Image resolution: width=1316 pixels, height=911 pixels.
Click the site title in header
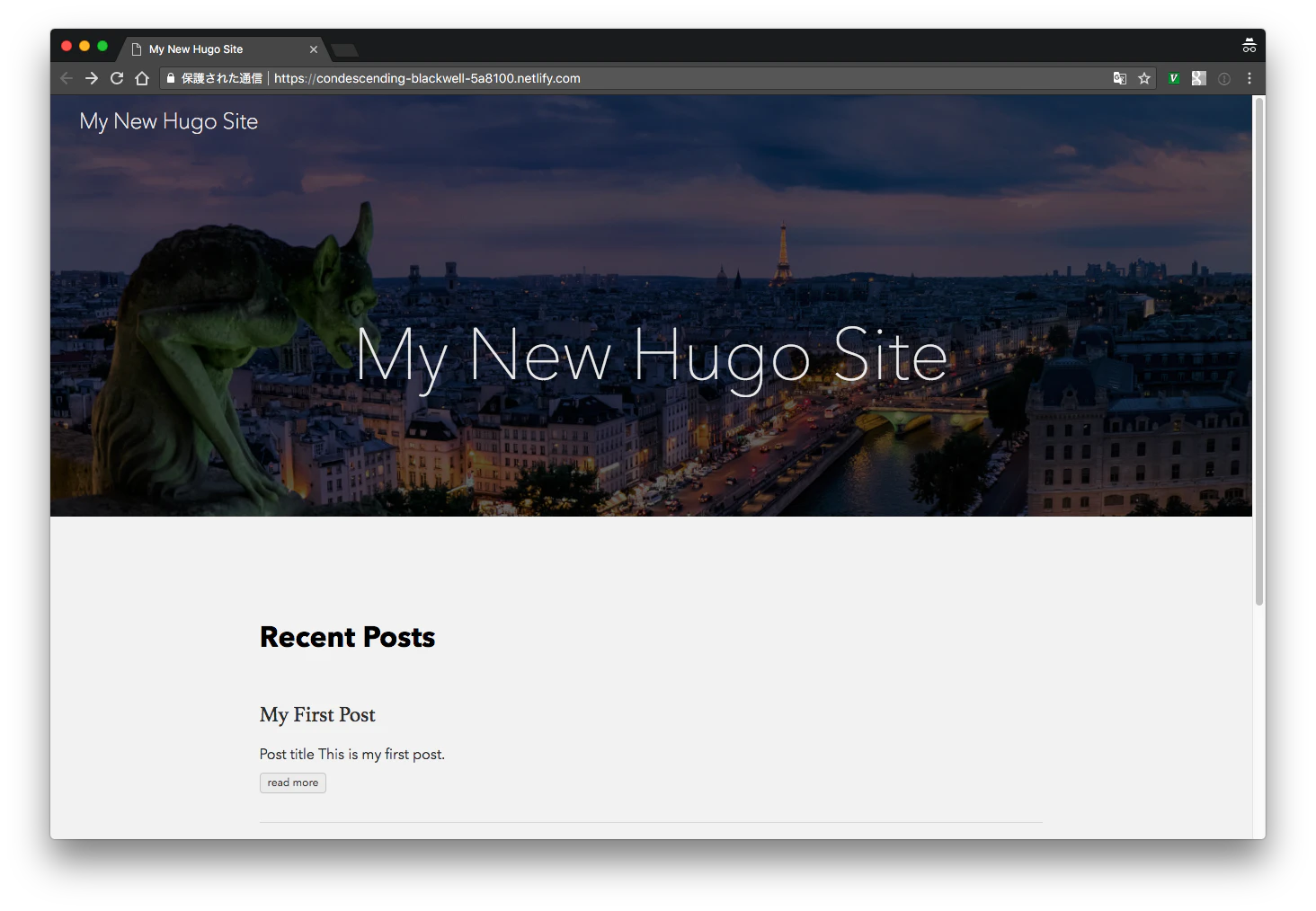tap(169, 121)
